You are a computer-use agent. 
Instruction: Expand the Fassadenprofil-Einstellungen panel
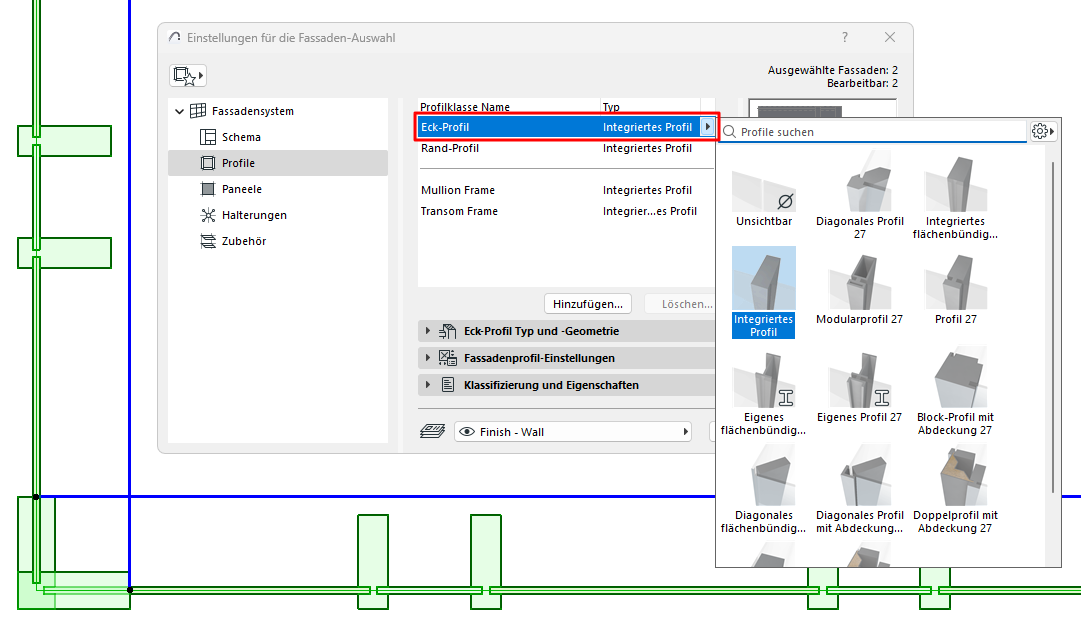point(428,358)
